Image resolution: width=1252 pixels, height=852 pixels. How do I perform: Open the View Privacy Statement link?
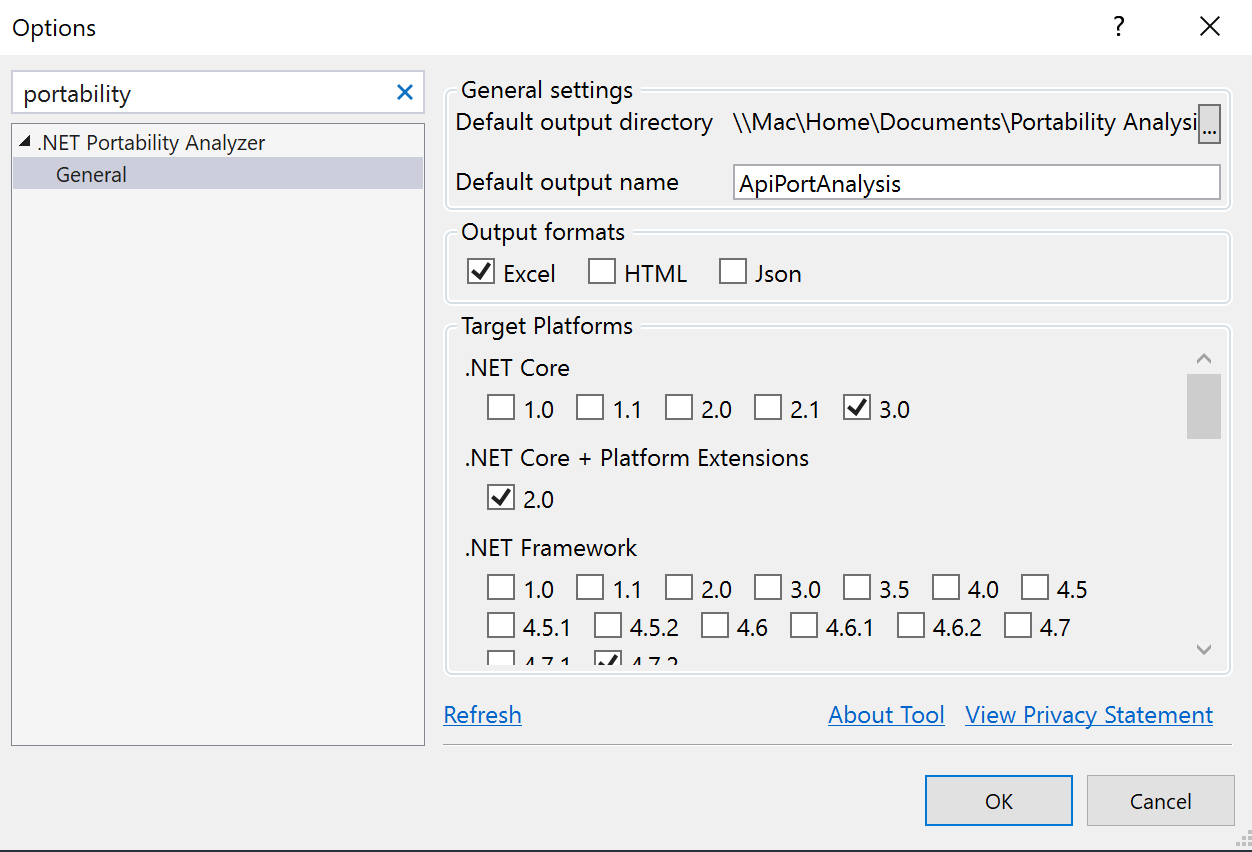point(1089,715)
